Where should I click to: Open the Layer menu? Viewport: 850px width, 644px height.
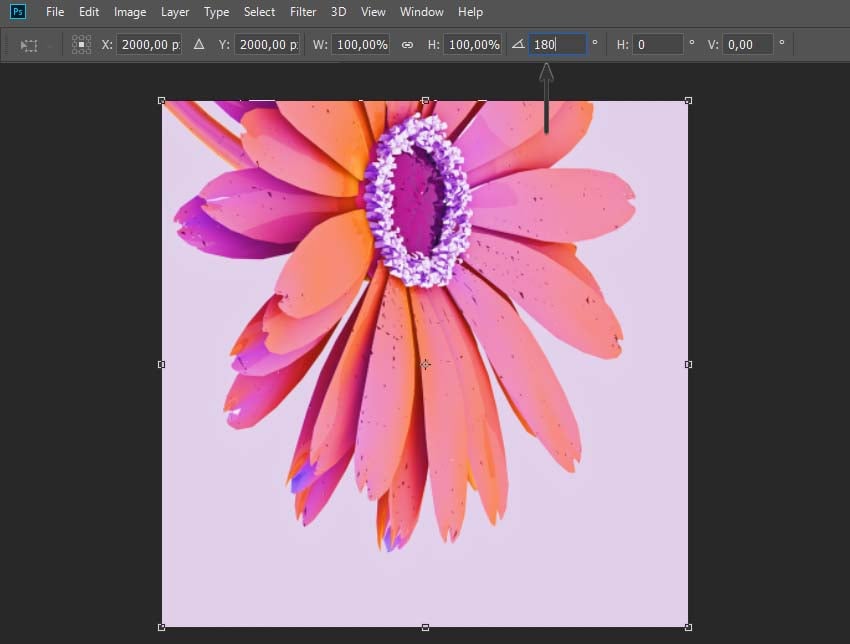click(x=175, y=12)
